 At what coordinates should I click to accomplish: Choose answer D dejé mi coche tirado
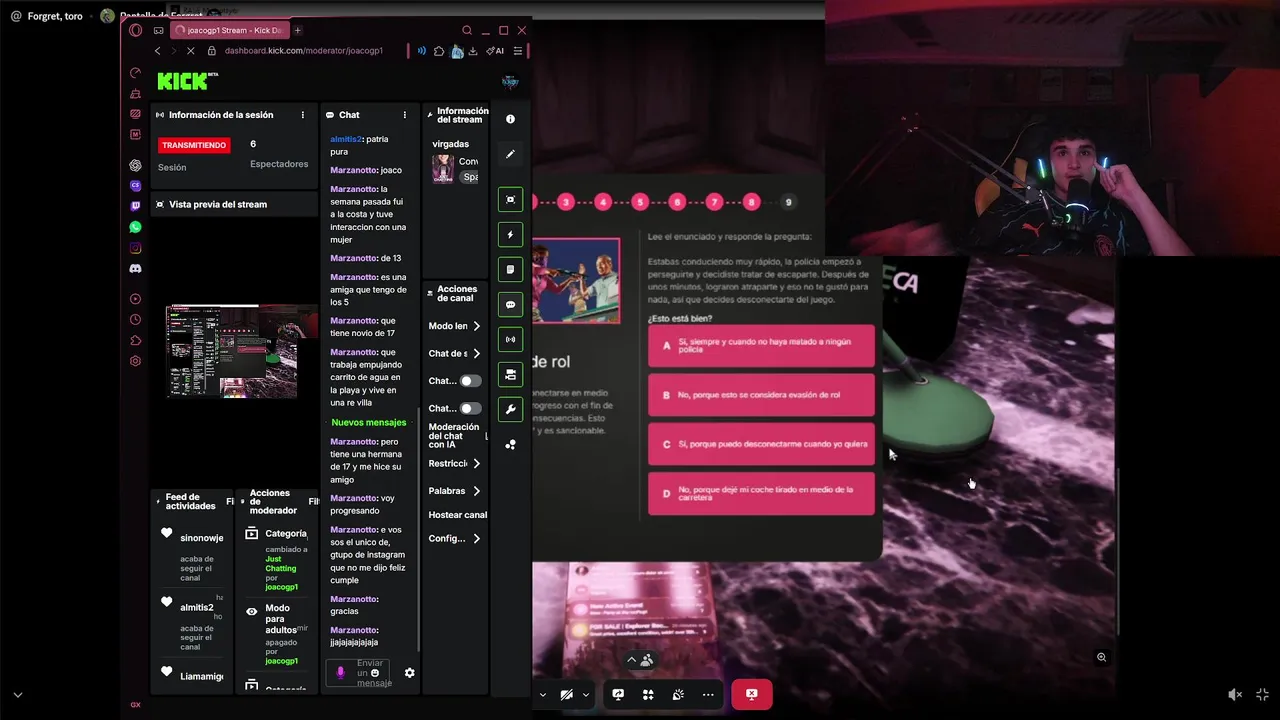click(x=761, y=493)
